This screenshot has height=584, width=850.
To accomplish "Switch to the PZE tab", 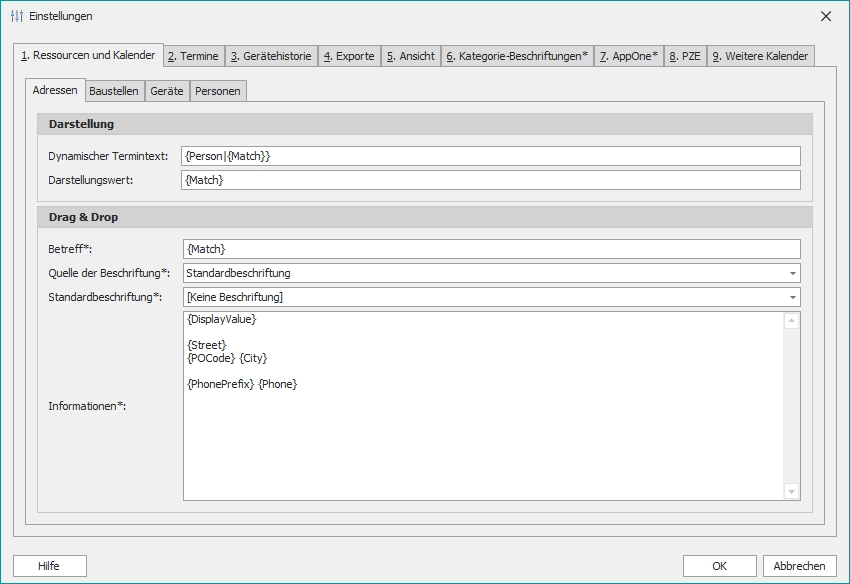I will tap(687, 56).
